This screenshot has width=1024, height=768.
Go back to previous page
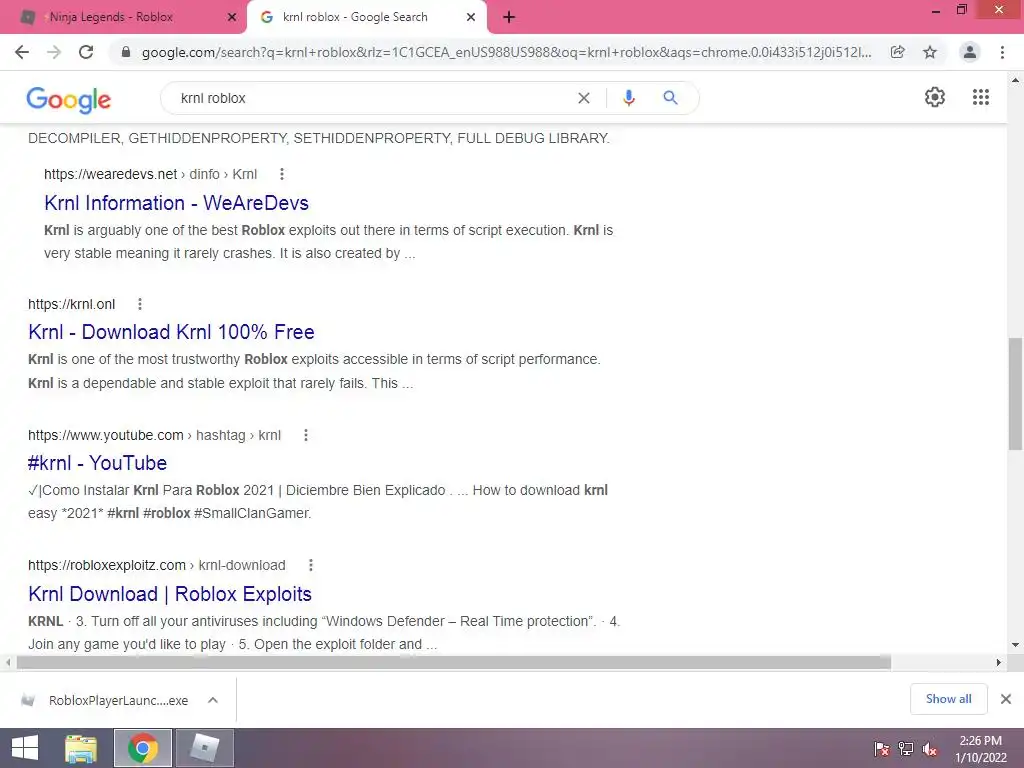pos(22,52)
